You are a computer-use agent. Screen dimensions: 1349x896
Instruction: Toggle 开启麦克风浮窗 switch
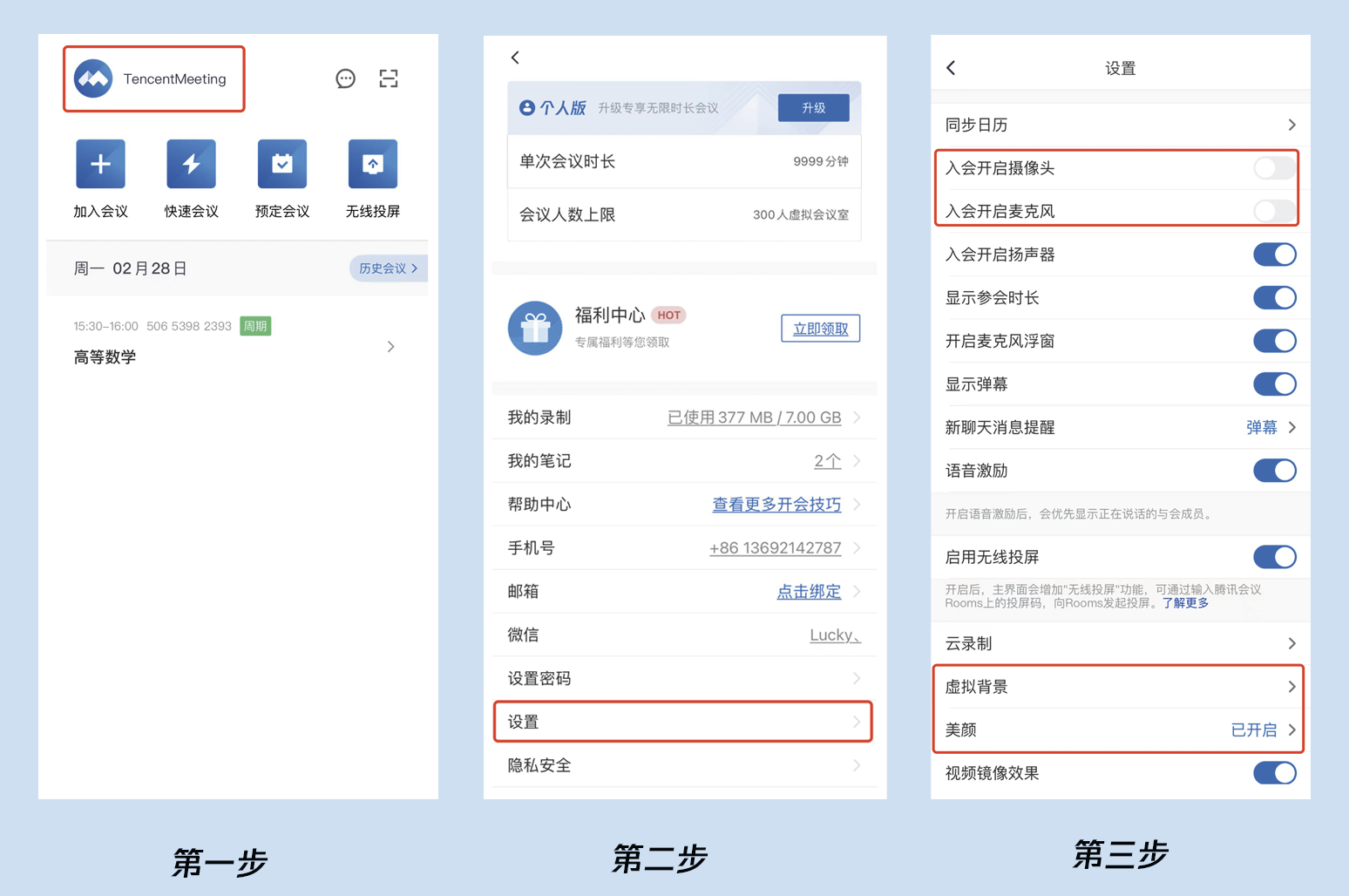1275,341
